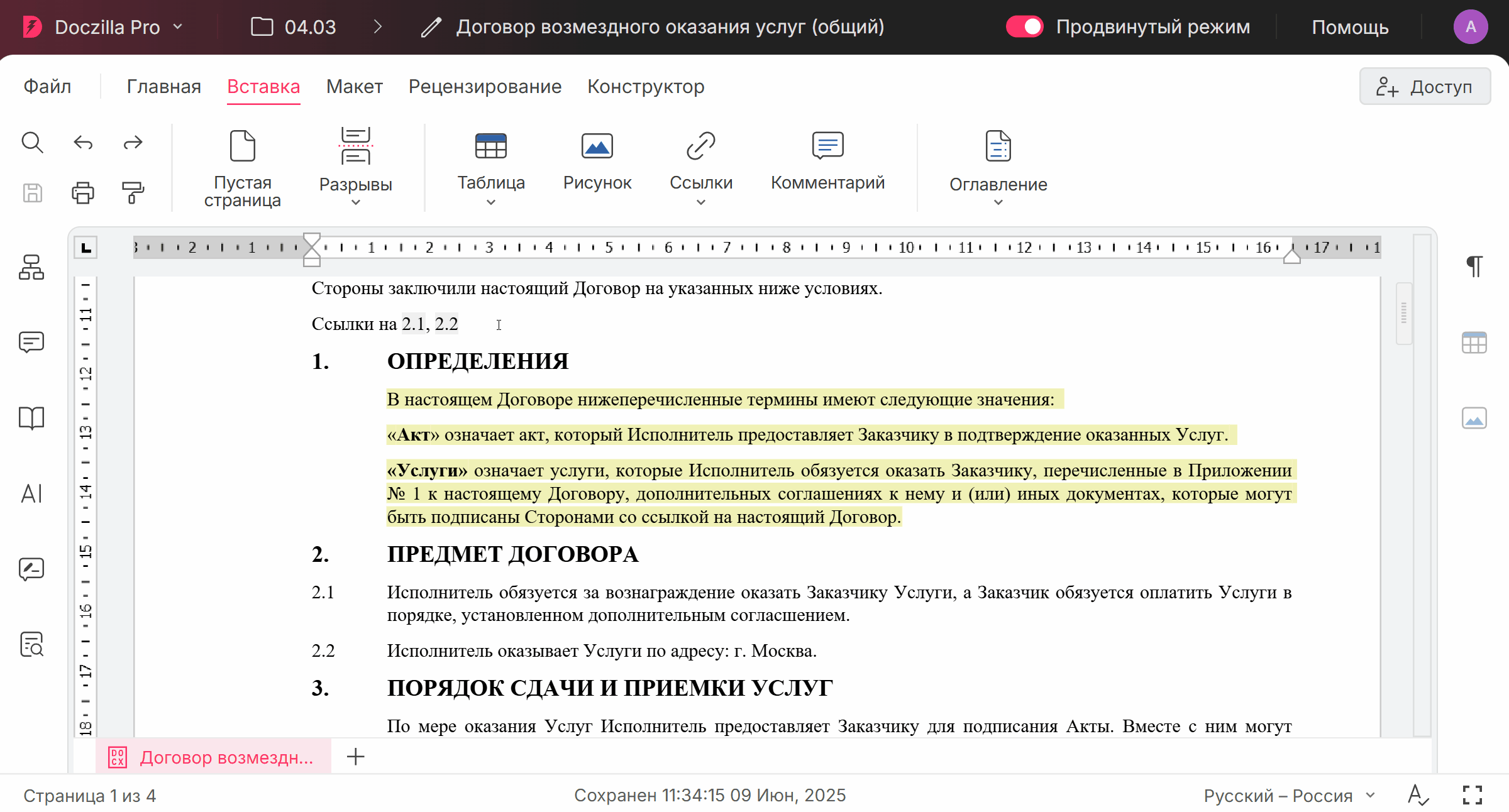Print the document
Viewport: 1509px width, 812px height.
[x=83, y=192]
